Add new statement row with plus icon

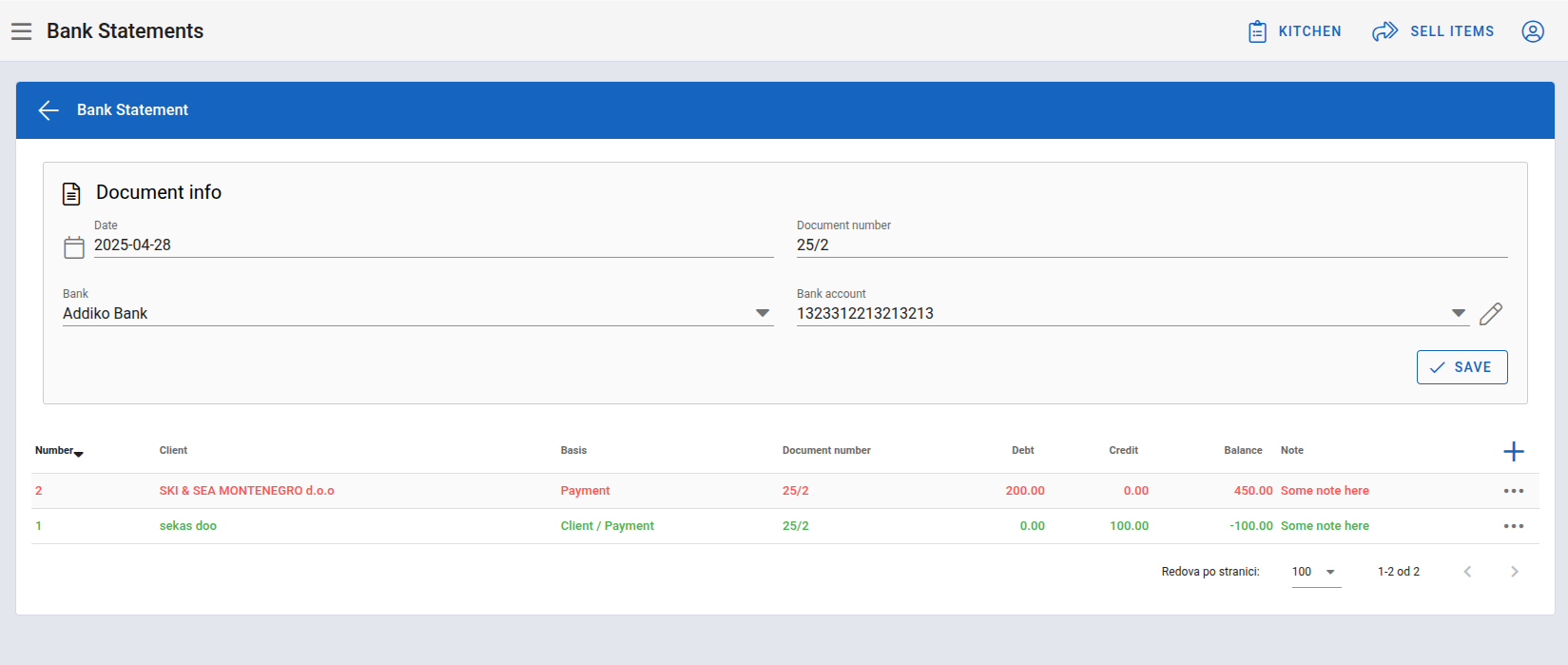pos(1513,451)
